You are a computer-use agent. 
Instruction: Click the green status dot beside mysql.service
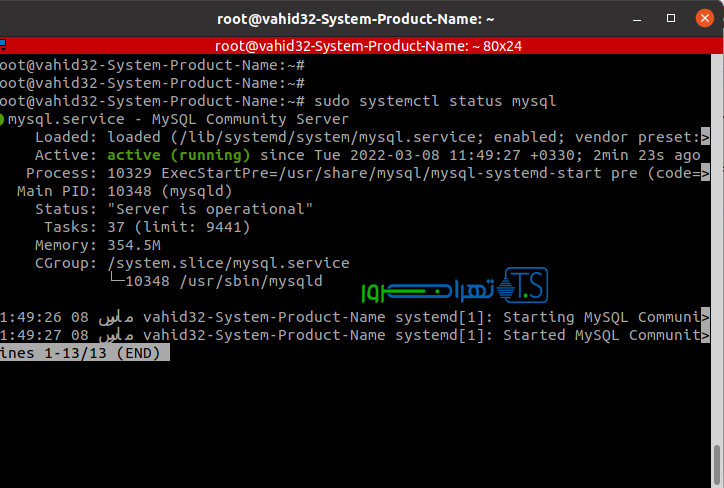[3, 119]
